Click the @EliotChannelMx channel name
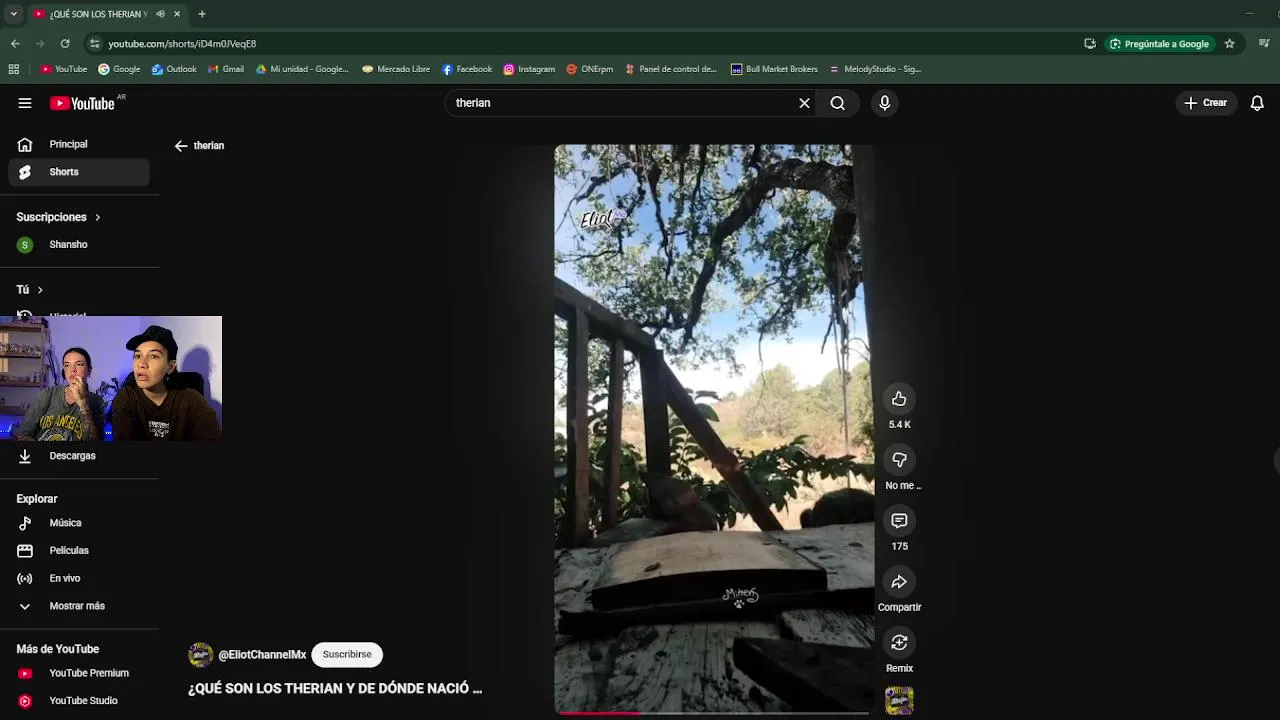This screenshot has width=1280, height=720. tap(262, 655)
